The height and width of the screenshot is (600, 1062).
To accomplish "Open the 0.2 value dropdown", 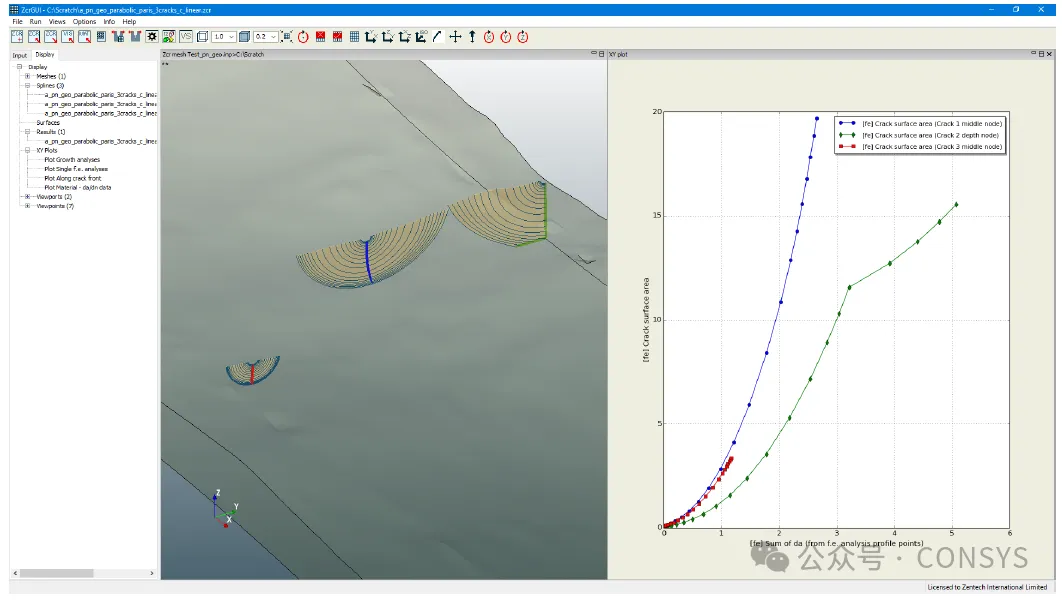I will [x=273, y=37].
